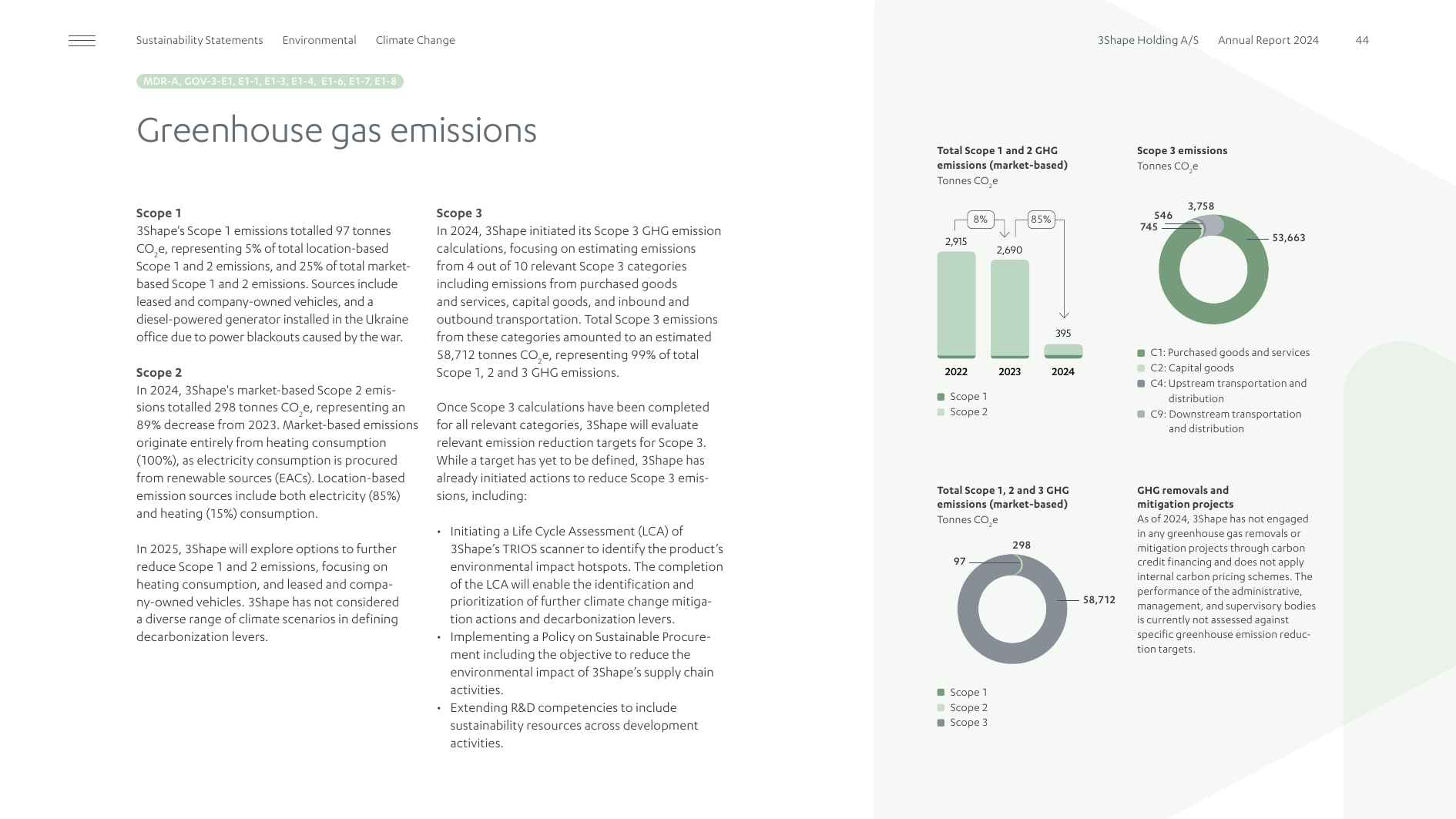1456x819 pixels.
Task: Select the Climate Change breadcrumb
Action: [415, 40]
